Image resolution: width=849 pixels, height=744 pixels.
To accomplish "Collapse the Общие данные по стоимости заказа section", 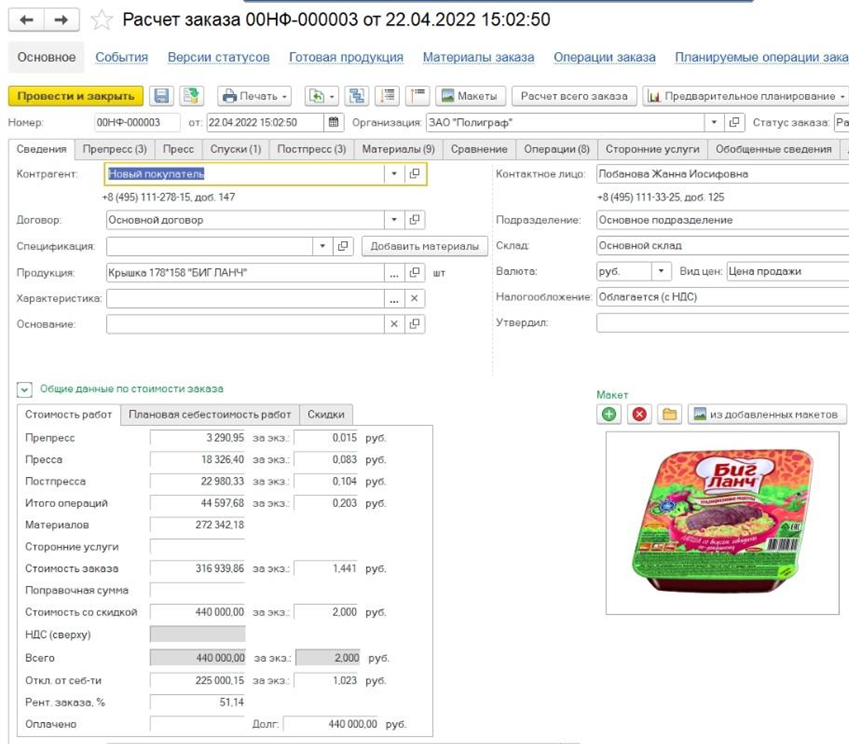I will [x=24, y=389].
